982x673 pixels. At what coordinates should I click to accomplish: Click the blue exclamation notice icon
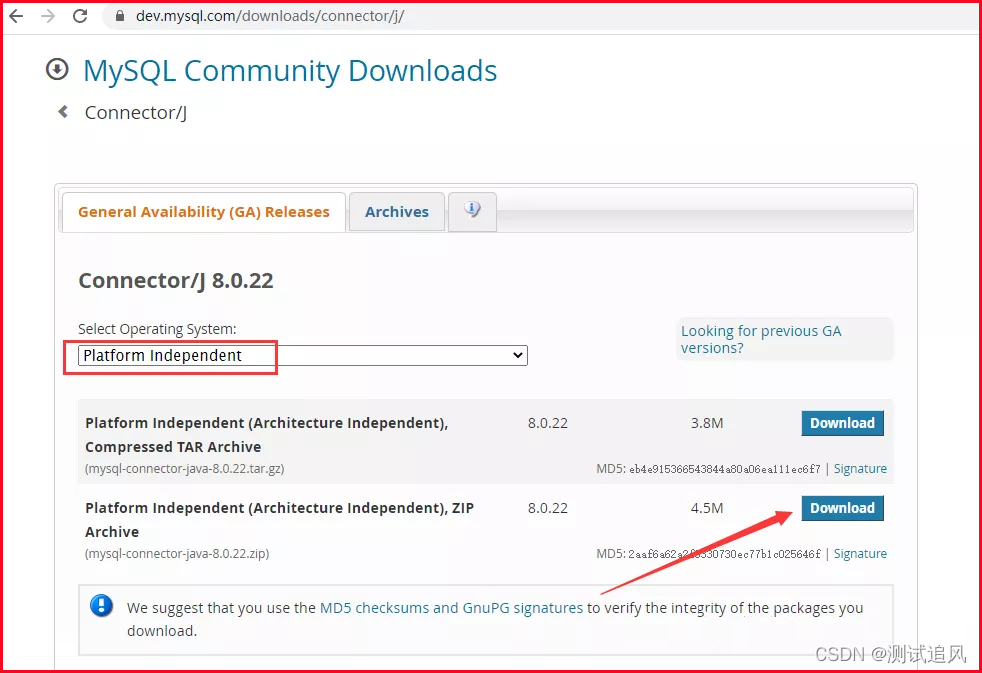(101, 605)
